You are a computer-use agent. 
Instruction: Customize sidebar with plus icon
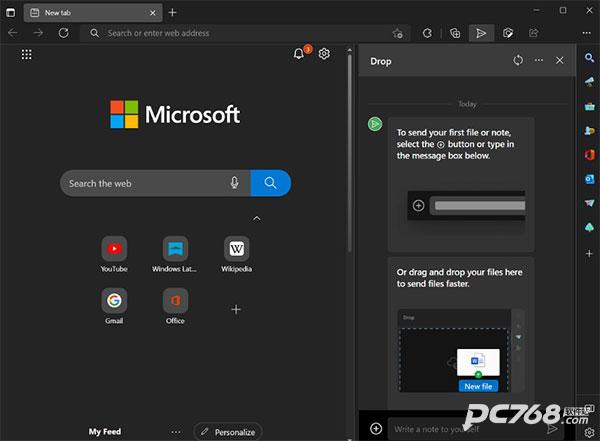coord(589,253)
